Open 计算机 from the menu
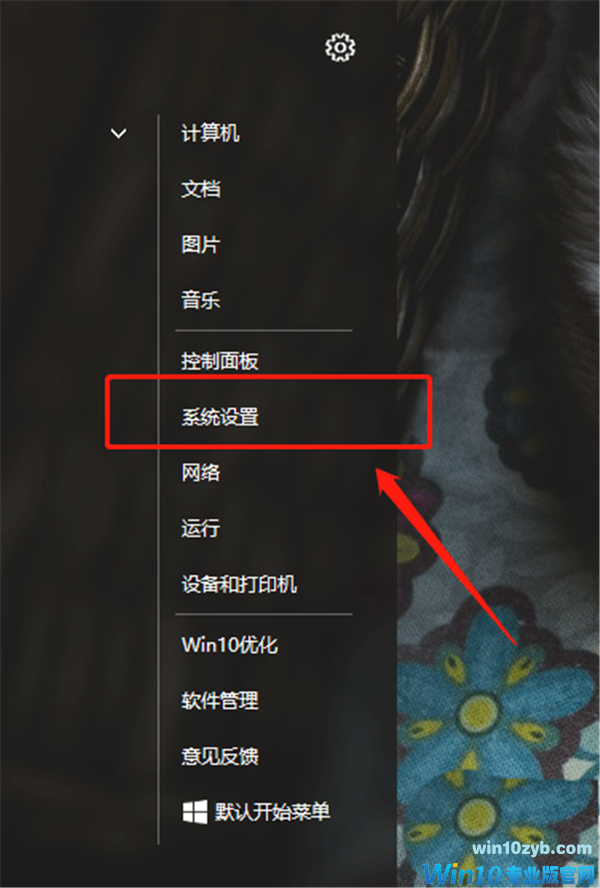 point(210,134)
